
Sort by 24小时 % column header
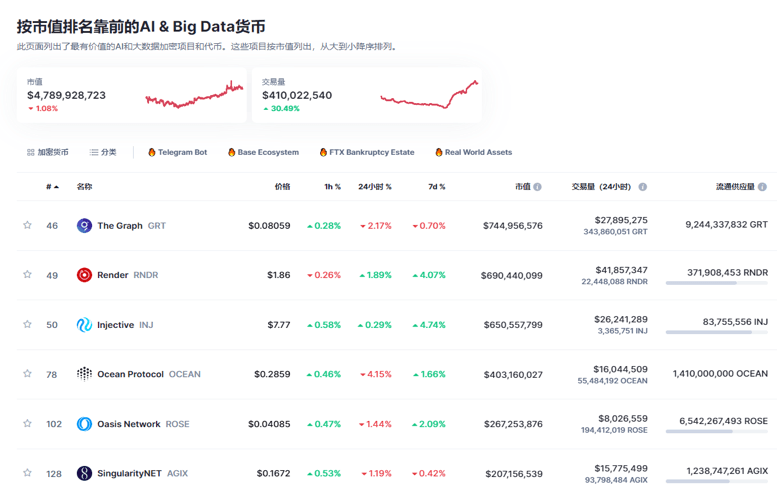point(374,187)
